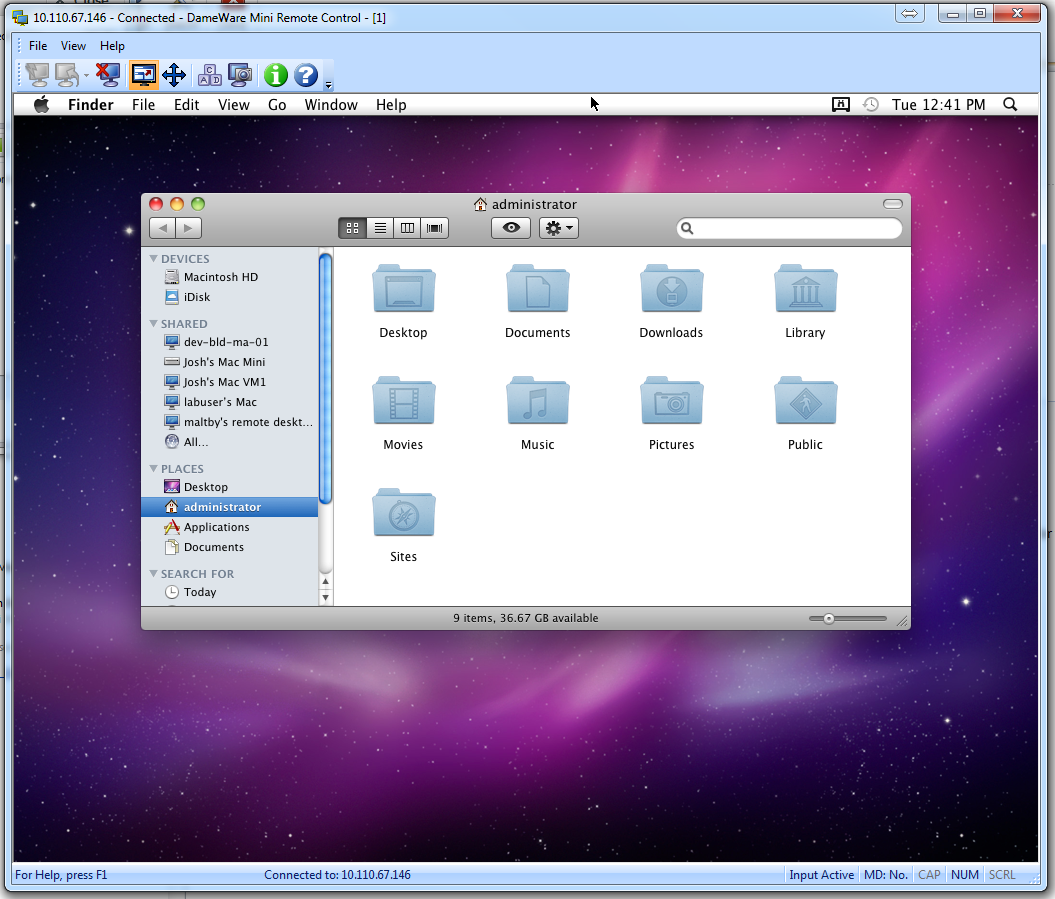Click the sidebar blue scrollbar thumb
Screen dimensions: 1055x899
click(326, 378)
